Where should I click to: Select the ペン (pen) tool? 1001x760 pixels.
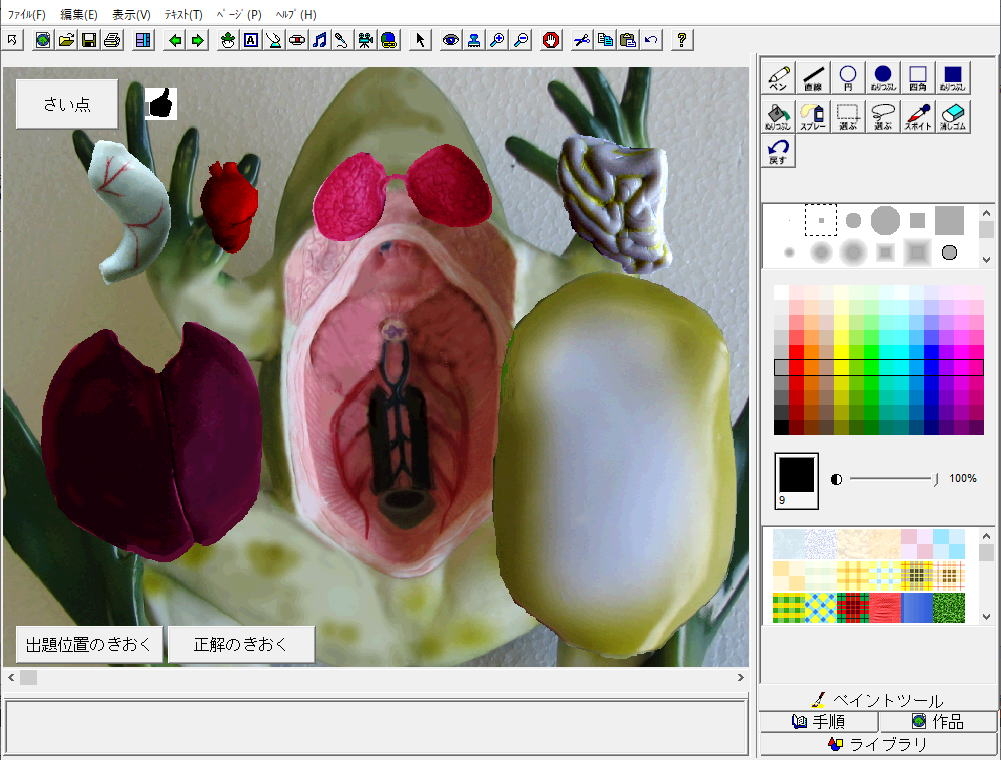pos(778,78)
